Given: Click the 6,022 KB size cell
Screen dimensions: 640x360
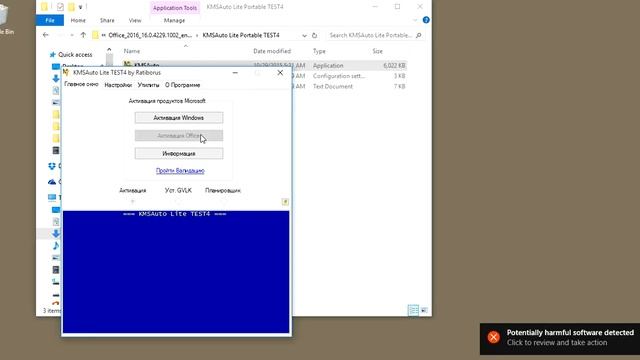Looking at the screenshot, I should (394, 65).
